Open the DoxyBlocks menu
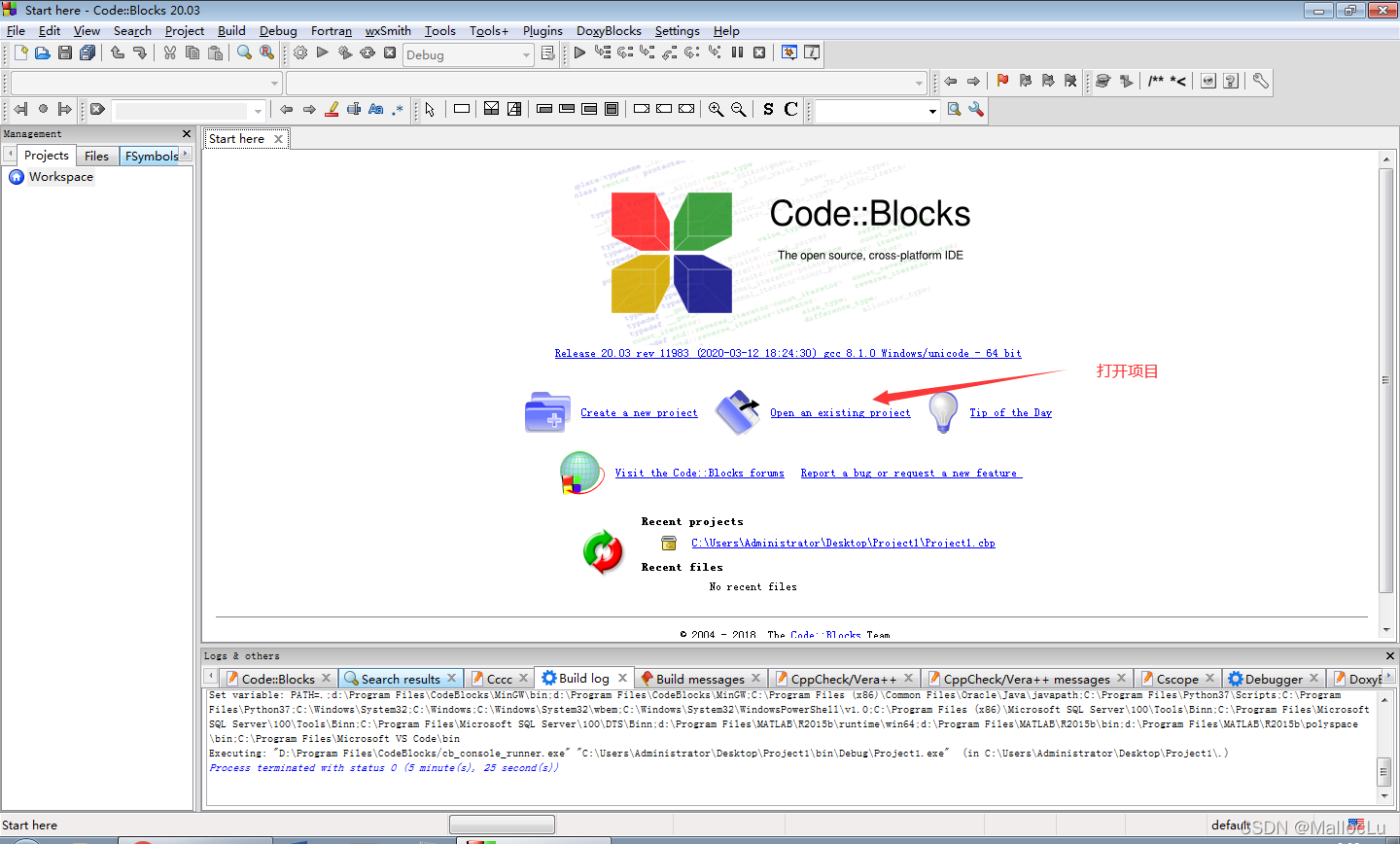 [609, 31]
